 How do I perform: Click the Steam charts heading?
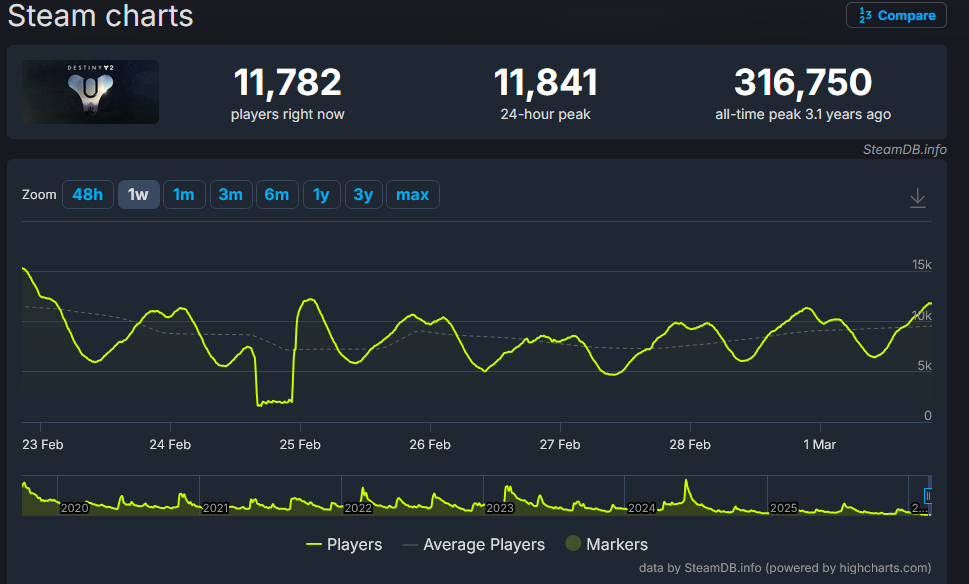click(100, 15)
